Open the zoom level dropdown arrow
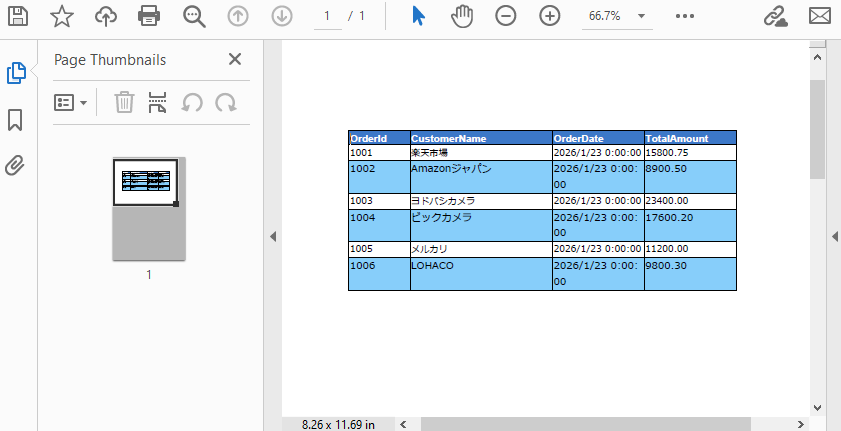The image size is (841, 431). 641,16
